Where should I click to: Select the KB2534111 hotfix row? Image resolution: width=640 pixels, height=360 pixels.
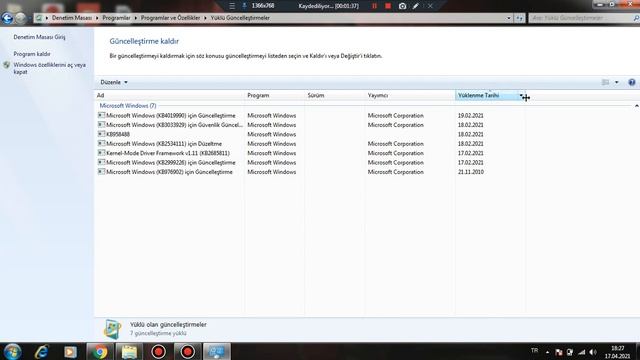tap(311, 144)
